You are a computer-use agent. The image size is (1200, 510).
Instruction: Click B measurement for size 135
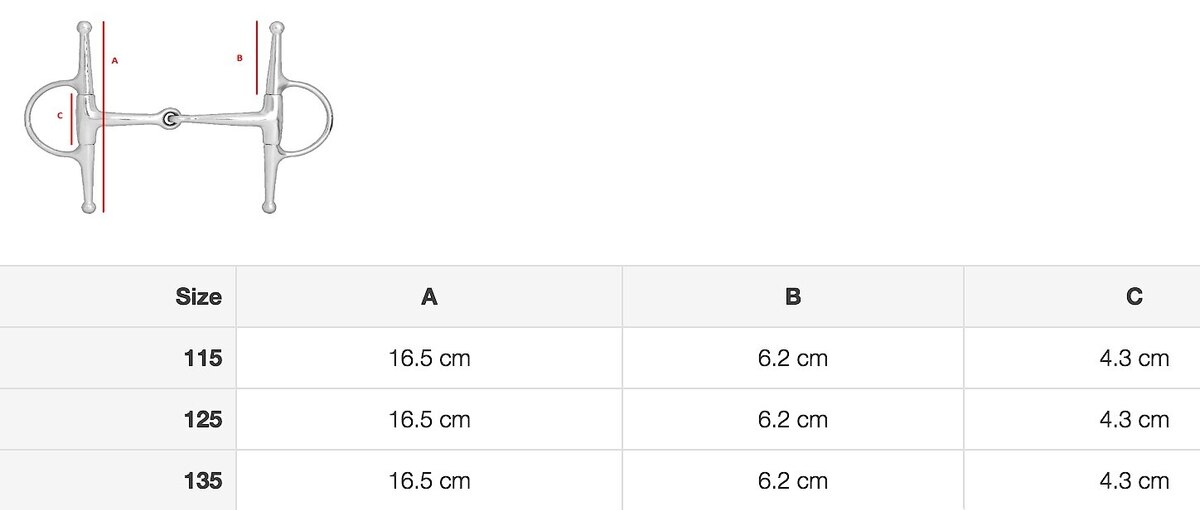pyautogui.click(x=793, y=481)
